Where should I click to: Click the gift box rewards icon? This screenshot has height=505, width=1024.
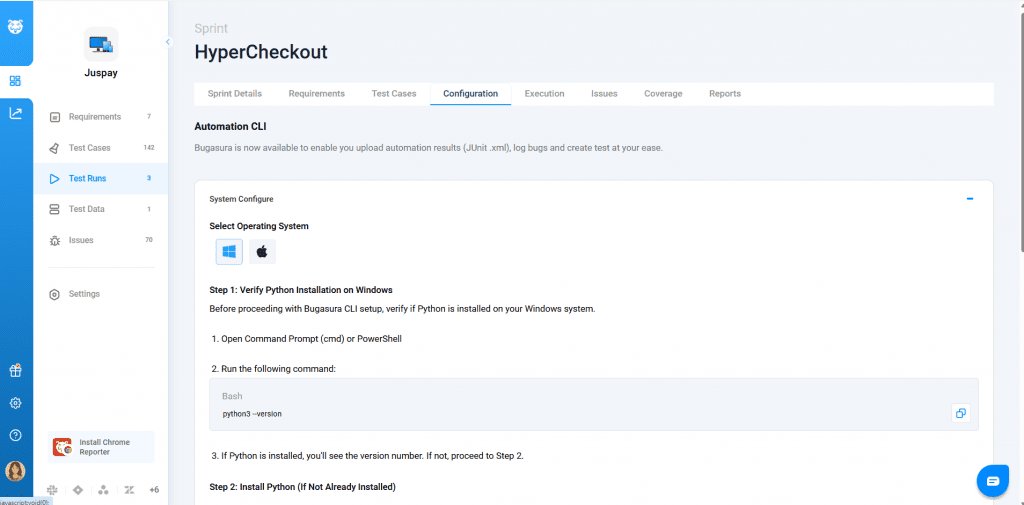click(15, 370)
